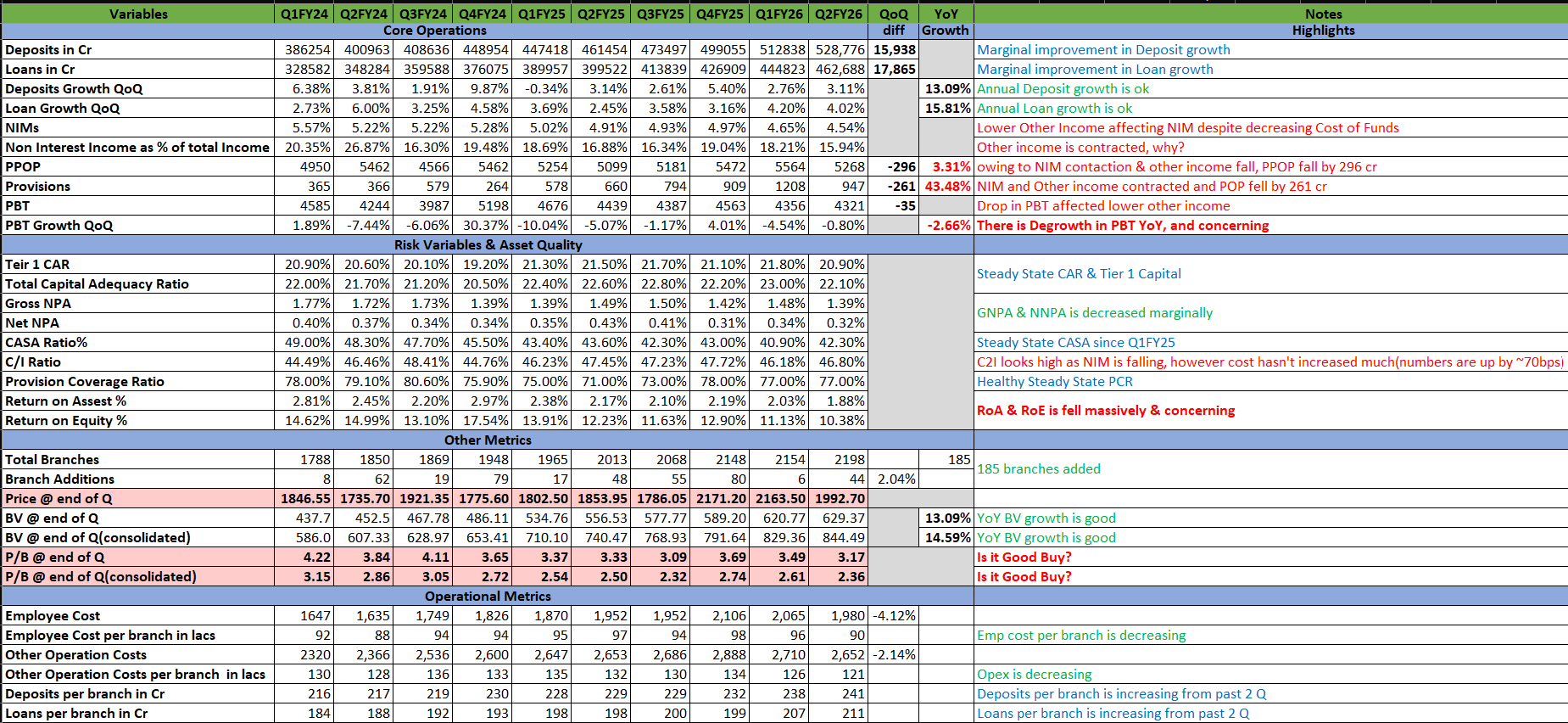Select the Degrowth in PBT YoY note
Screen dimensions: 1568x723
[1122, 226]
